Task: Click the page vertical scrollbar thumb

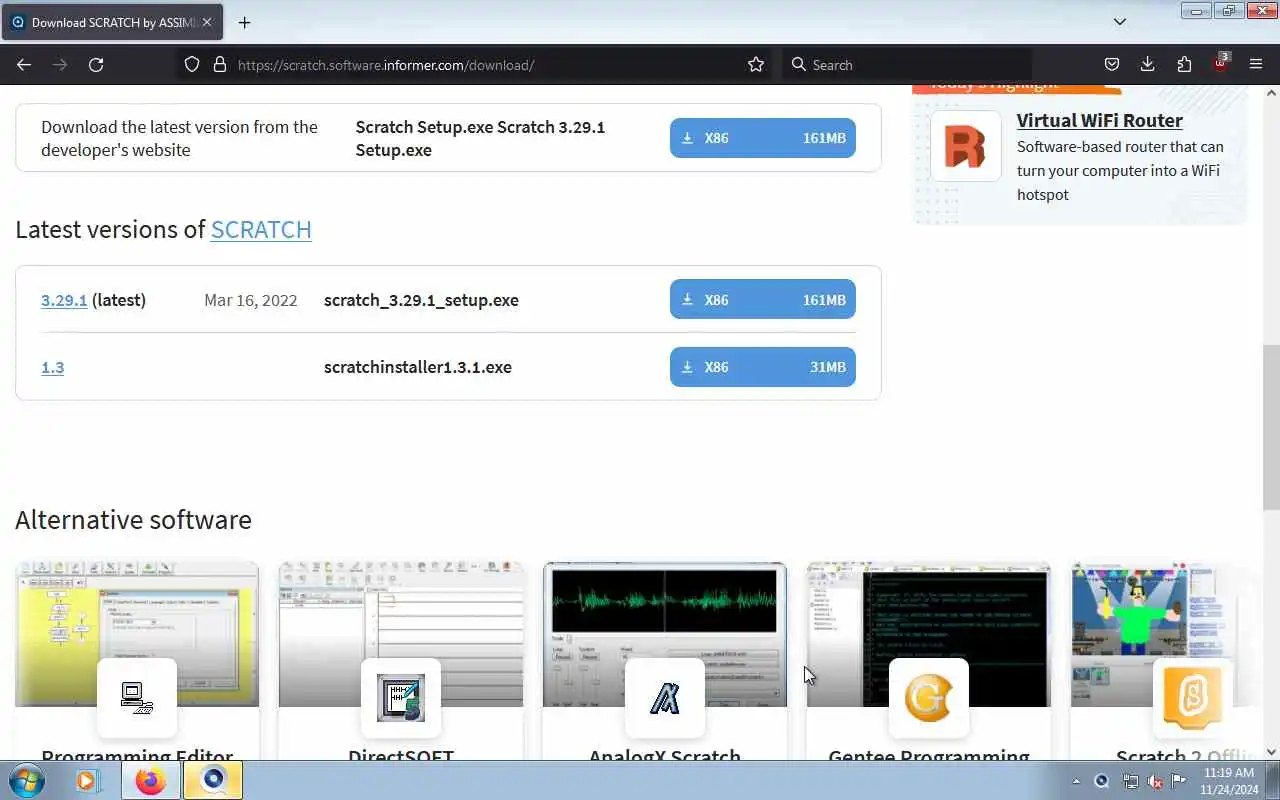Action: click(x=1271, y=430)
